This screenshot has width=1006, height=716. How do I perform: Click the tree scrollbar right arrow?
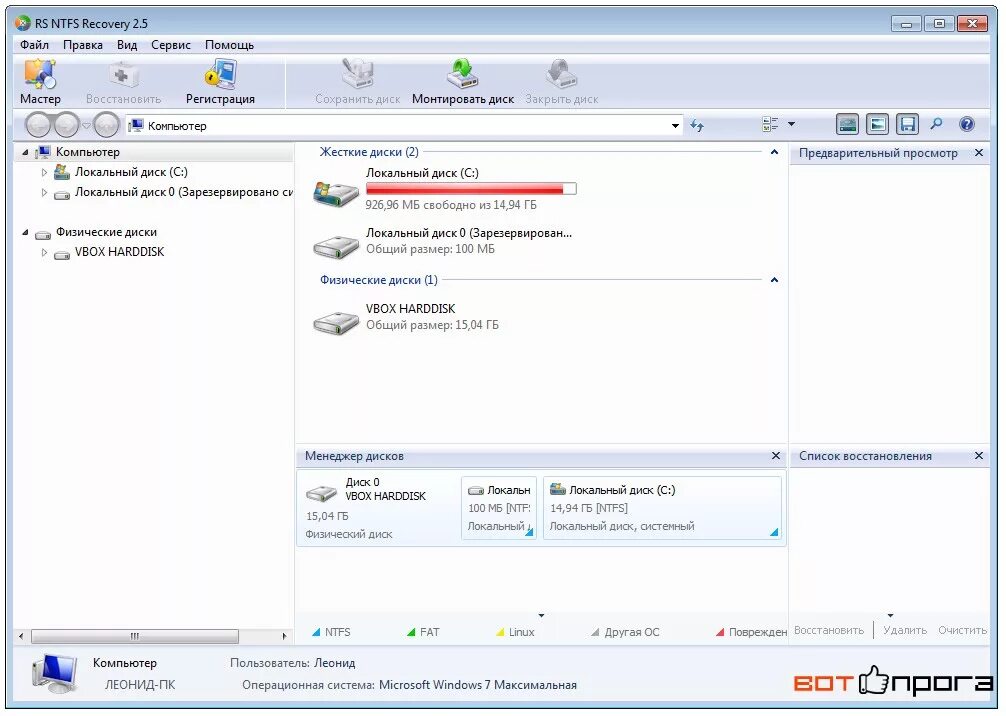click(284, 636)
